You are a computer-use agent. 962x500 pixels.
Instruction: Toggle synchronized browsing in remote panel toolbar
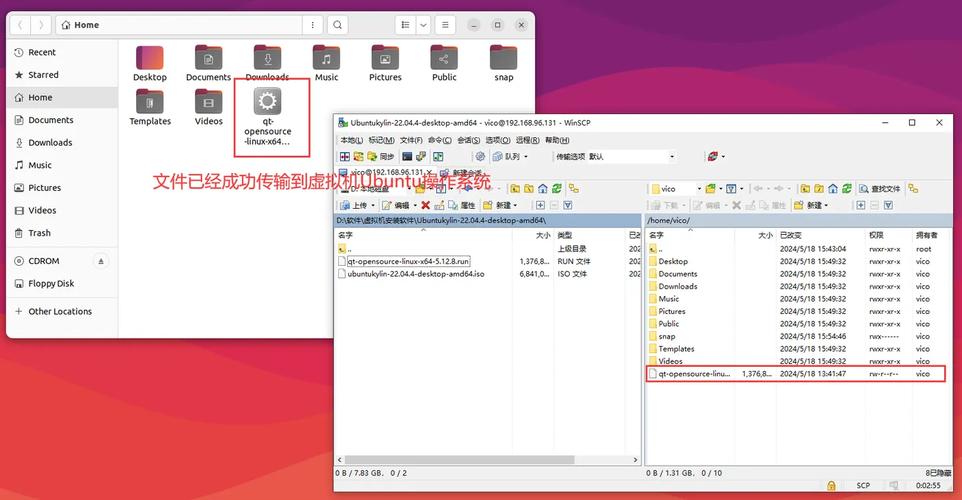coord(914,188)
